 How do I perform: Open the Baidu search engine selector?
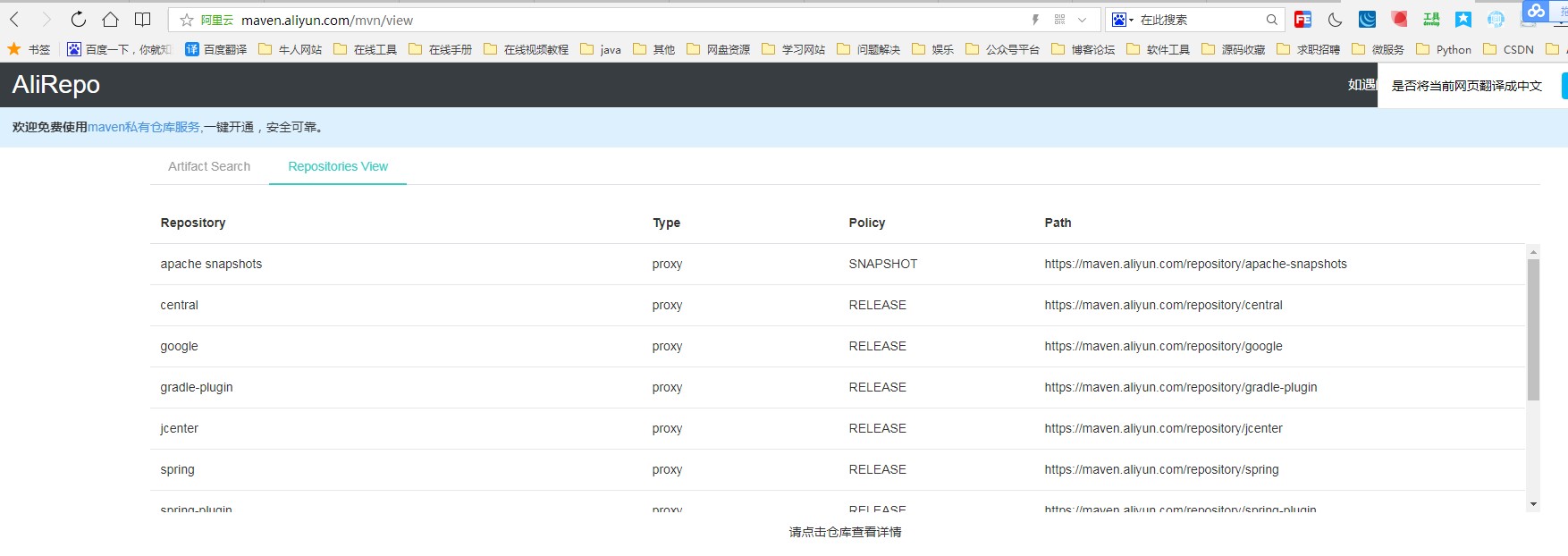pos(1122,20)
